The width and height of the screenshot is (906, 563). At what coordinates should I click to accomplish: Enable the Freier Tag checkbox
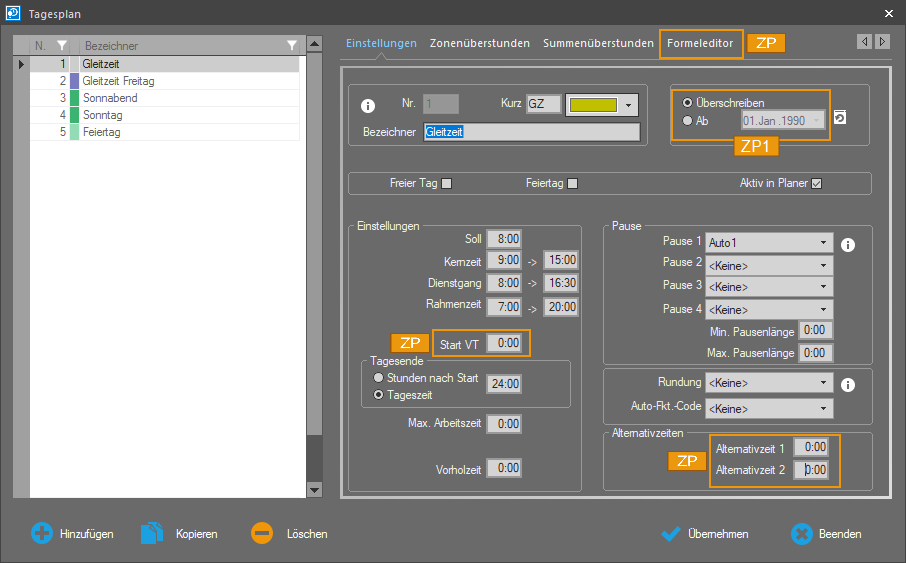point(447,183)
